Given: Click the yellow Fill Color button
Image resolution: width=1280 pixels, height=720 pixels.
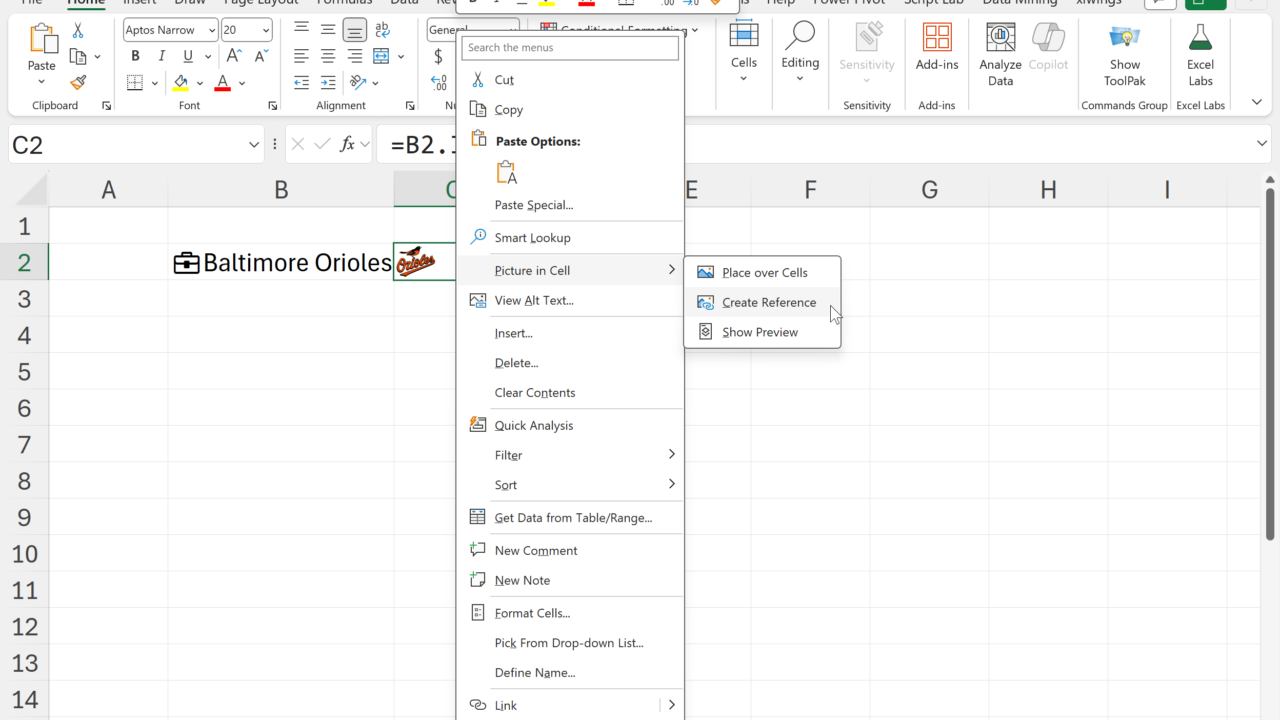Looking at the screenshot, I should tap(181, 83).
